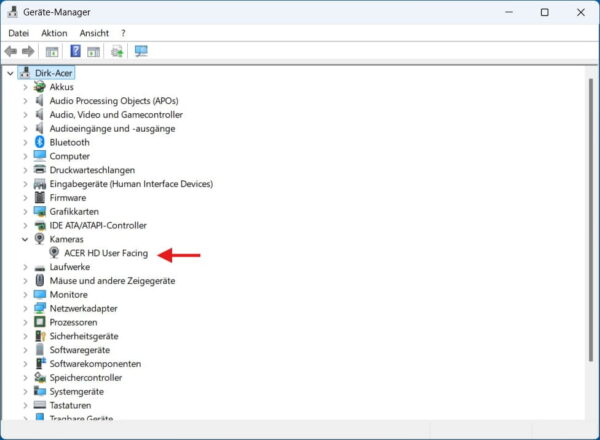Viewport: 600px width, 440px height.
Task: Select the Prozessoren label
Action: (x=73, y=322)
